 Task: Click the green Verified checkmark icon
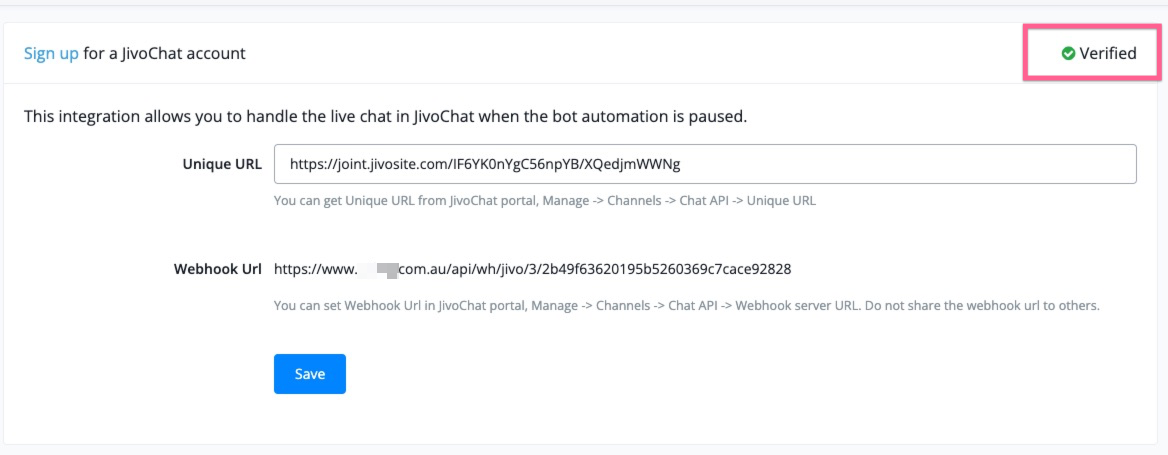1068,54
